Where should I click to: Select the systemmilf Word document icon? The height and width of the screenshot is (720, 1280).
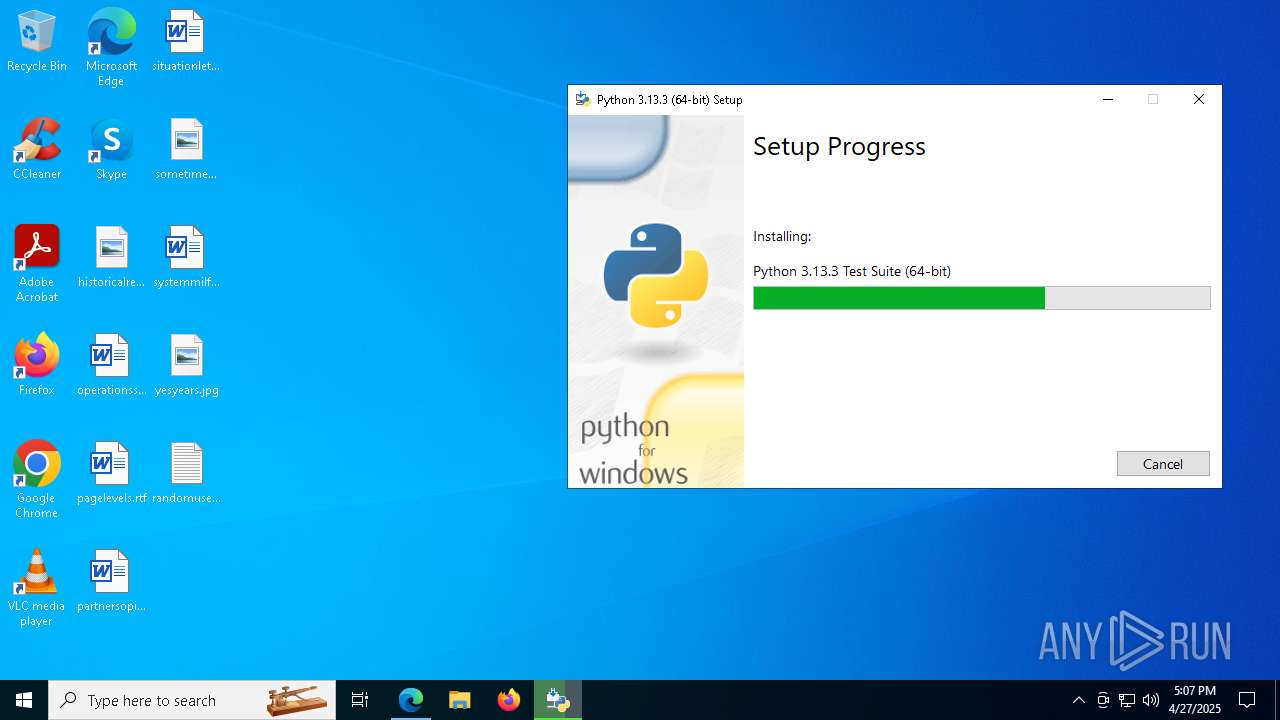186,258
